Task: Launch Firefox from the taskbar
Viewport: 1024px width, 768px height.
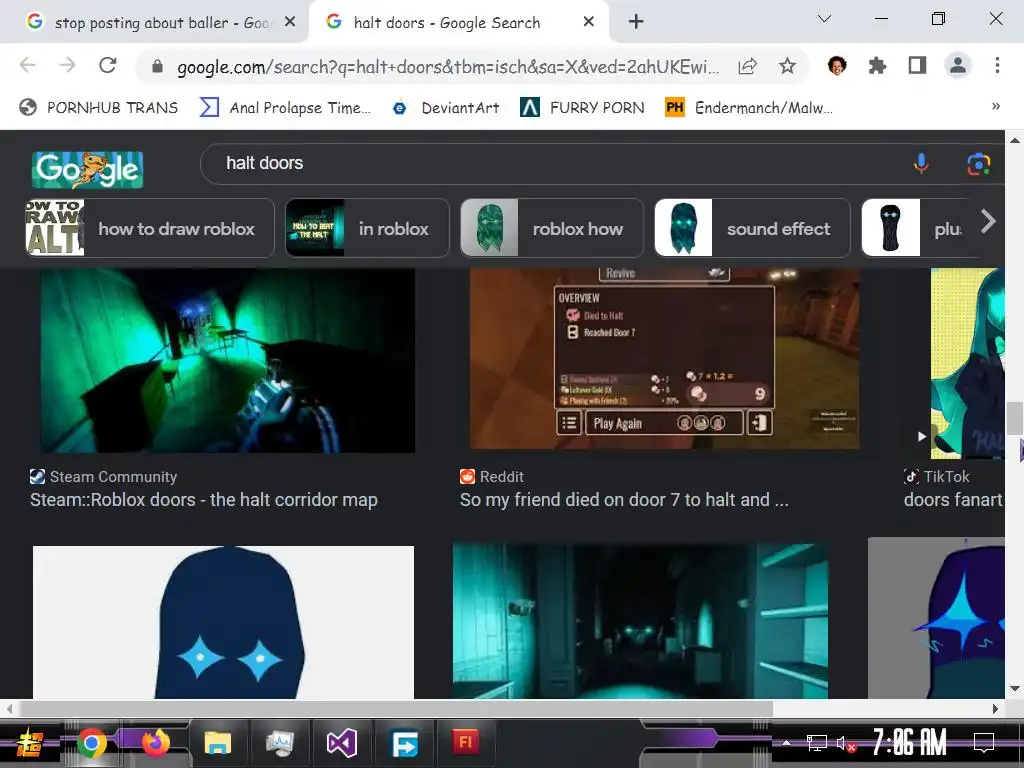Action: point(155,743)
